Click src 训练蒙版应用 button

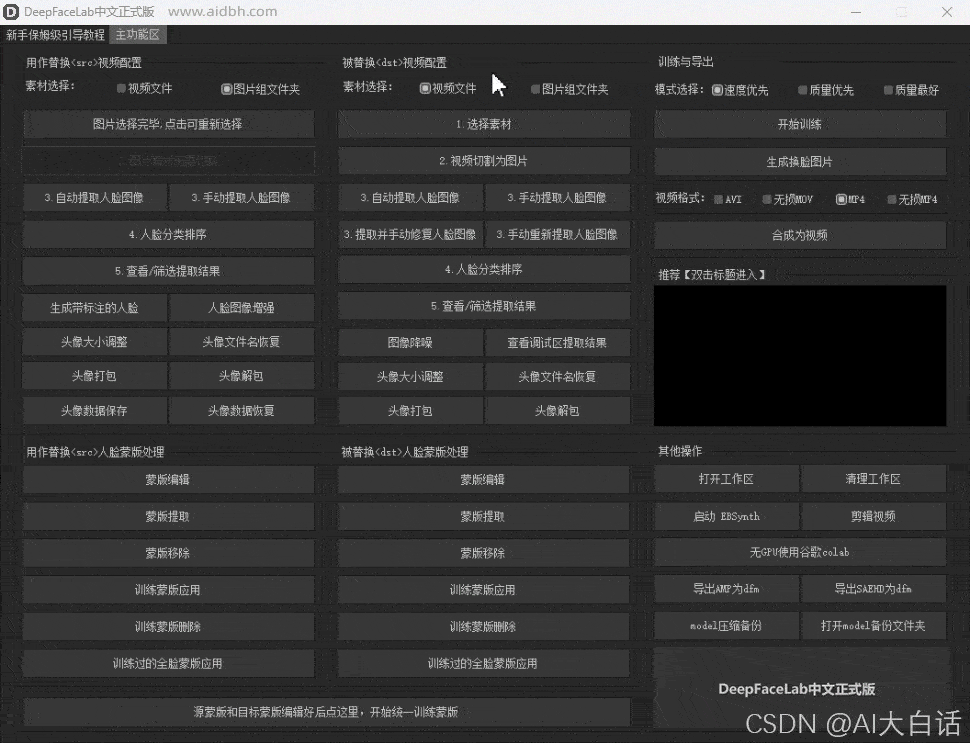pos(168,590)
